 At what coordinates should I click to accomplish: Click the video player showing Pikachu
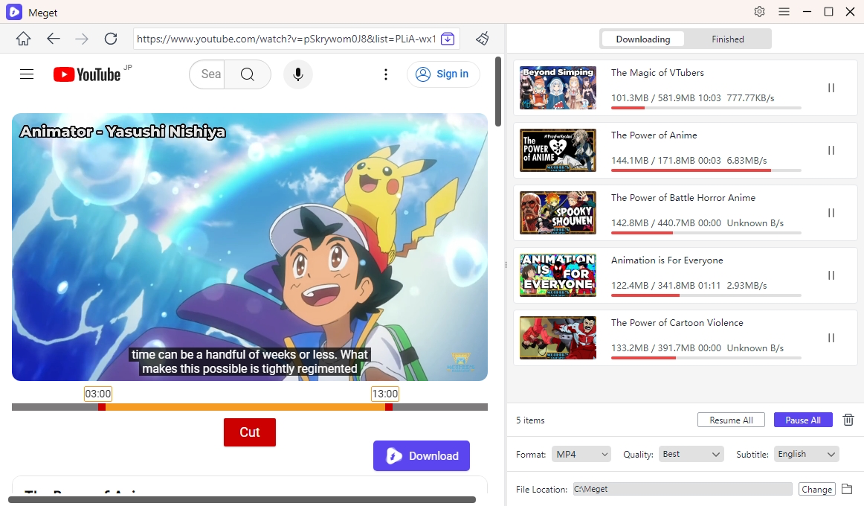(x=250, y=247)
